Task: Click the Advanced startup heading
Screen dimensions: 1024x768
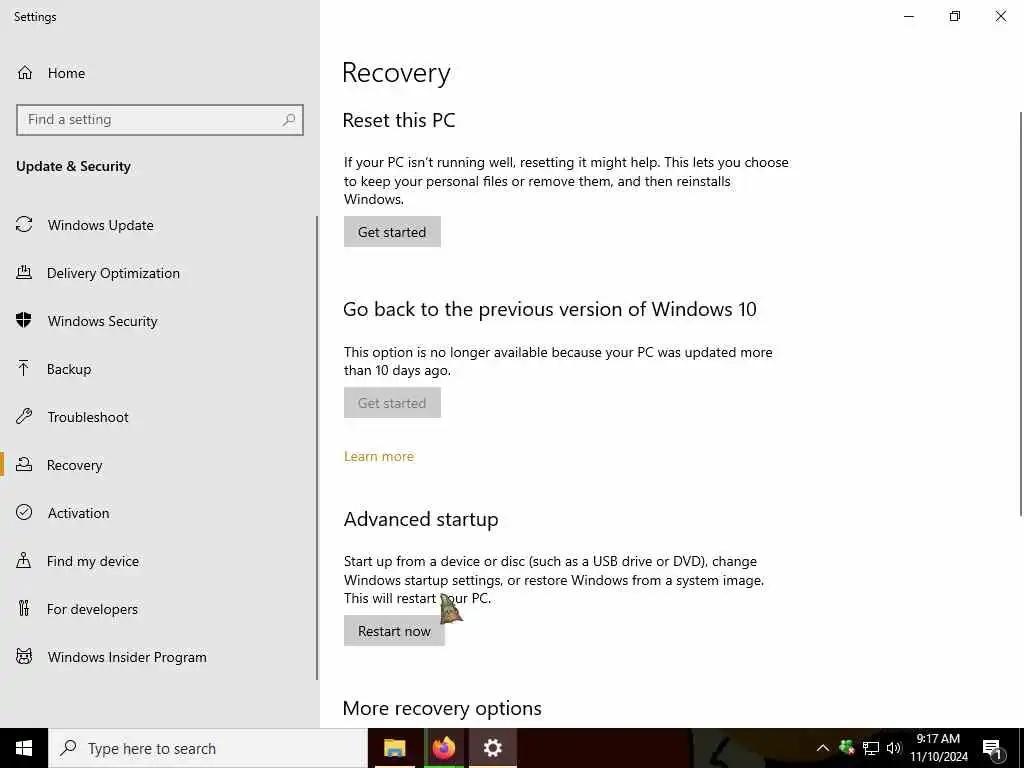Action: pyautogui.click(x=421, y=519)
